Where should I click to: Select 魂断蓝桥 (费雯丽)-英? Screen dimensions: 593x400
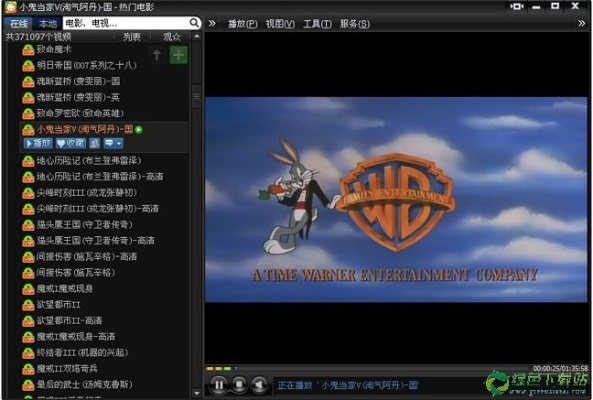pyautogui.click(x=78, y=98)
